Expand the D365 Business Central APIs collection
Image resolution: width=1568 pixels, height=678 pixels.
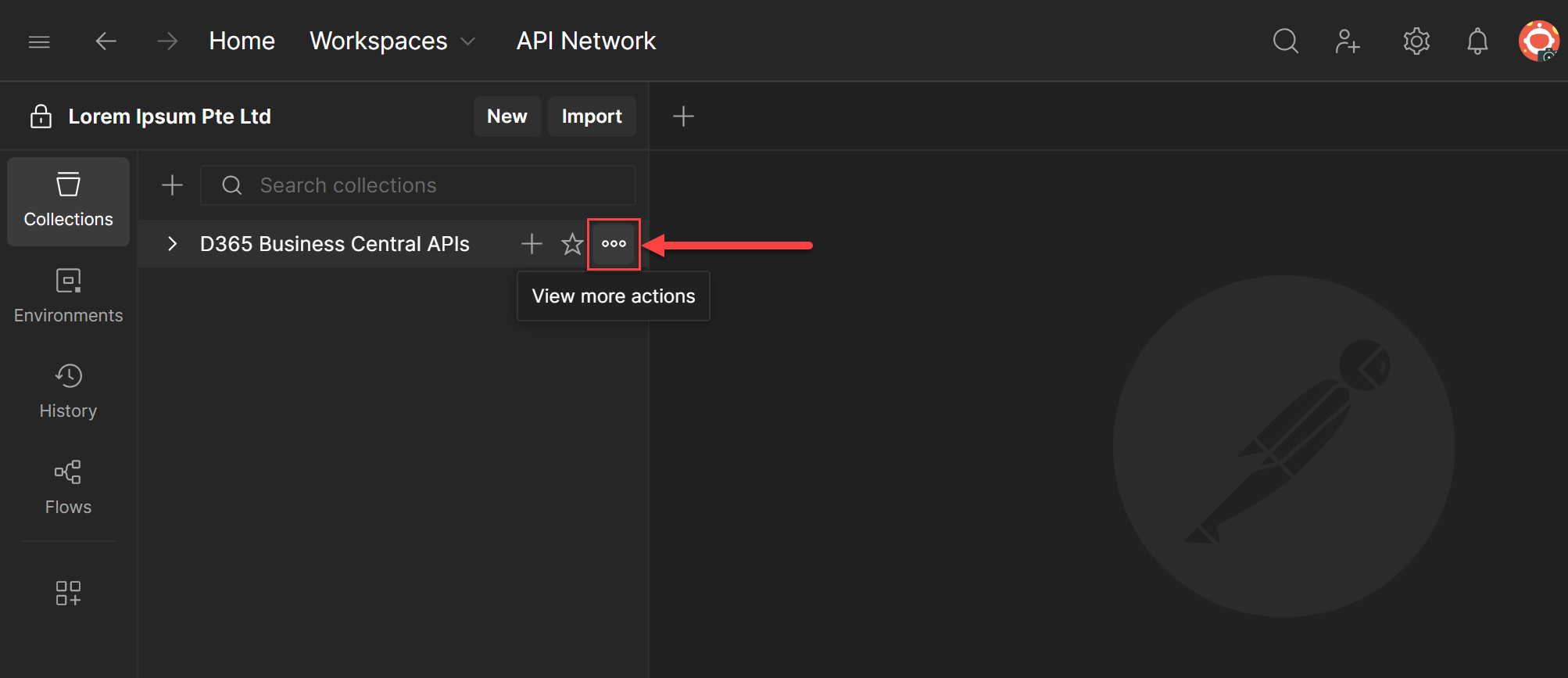pyautogui.click(x=173, y=244)
